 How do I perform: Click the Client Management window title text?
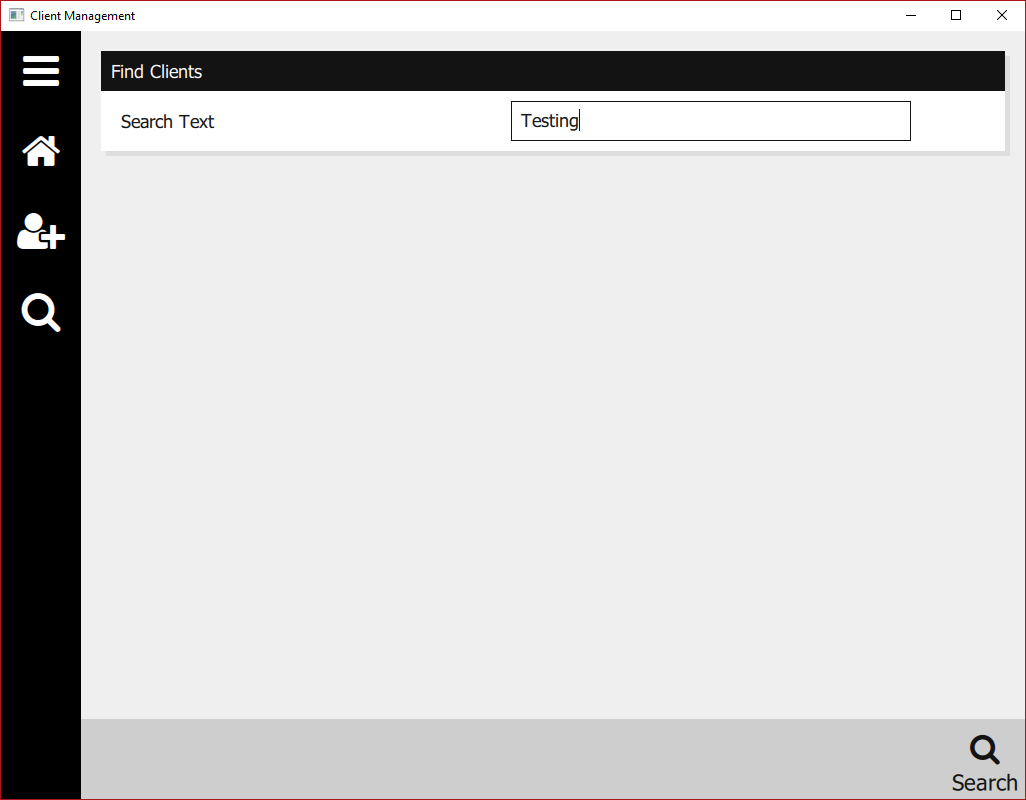pyautogui.click(x=82, y=16)
